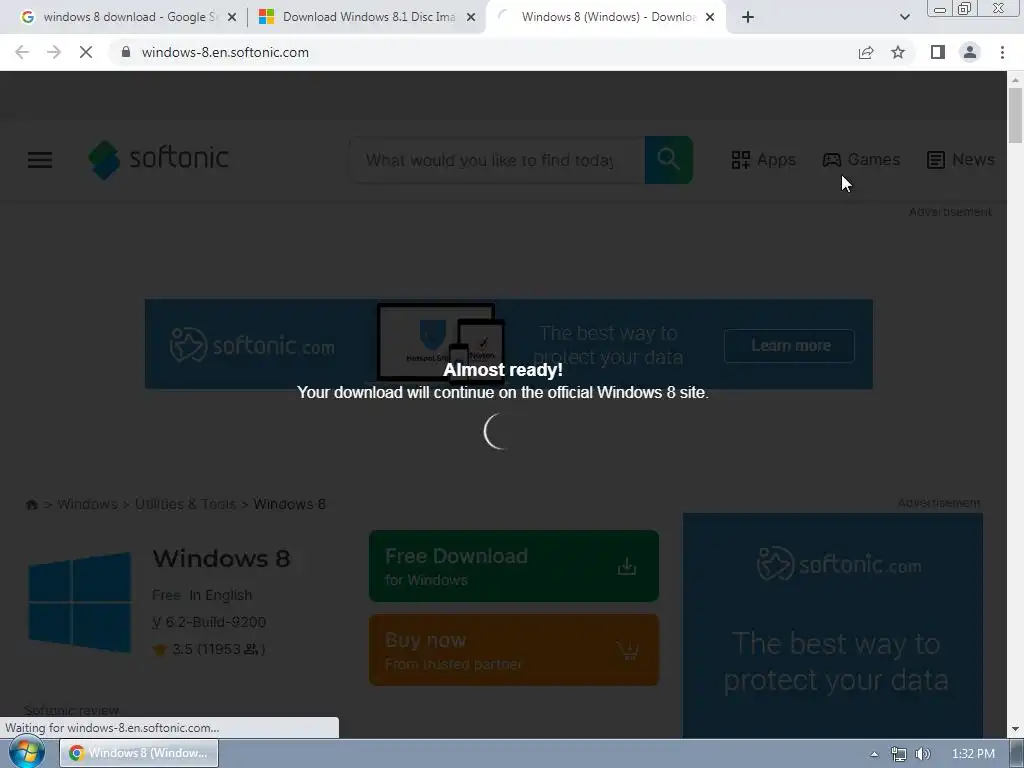1024x768 pixels.
Task: Select the Chrome window in the taskbar
Action: pos(139,753)
